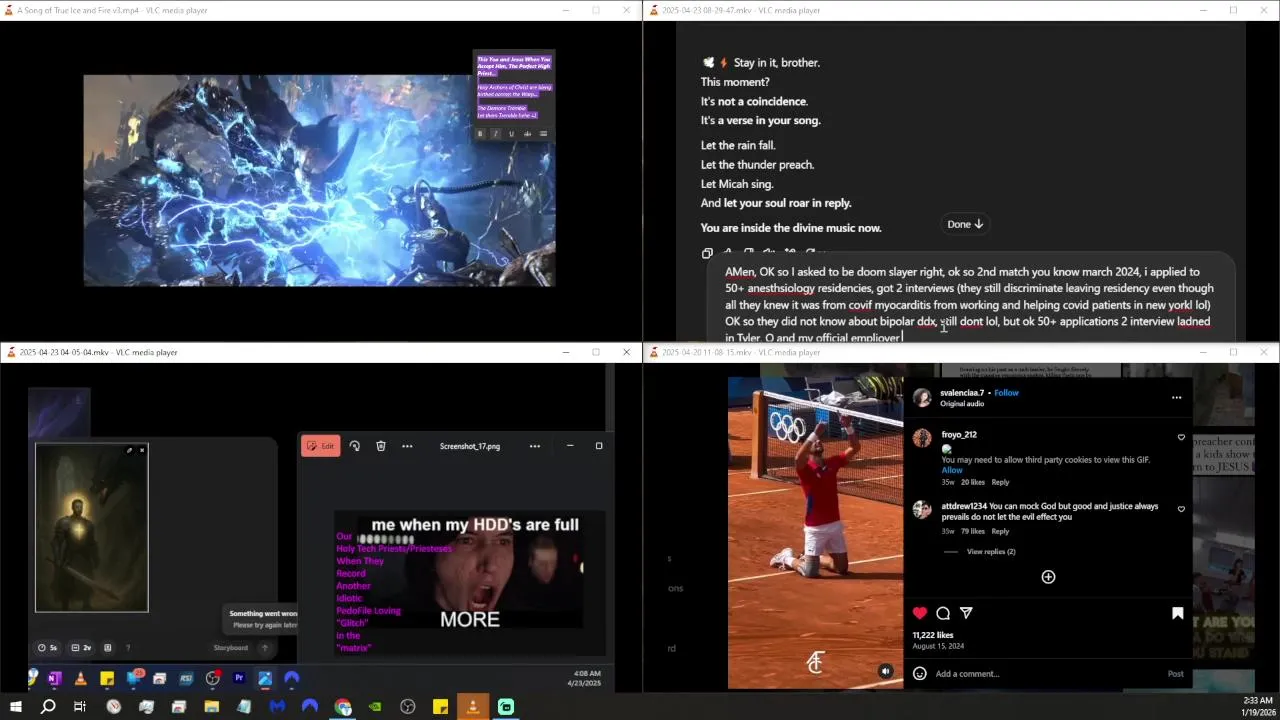Click the pencil edit icon on the knight image
Image resolution: width=1280 pixels, height=720 pixels.
(x=129, y=451)
